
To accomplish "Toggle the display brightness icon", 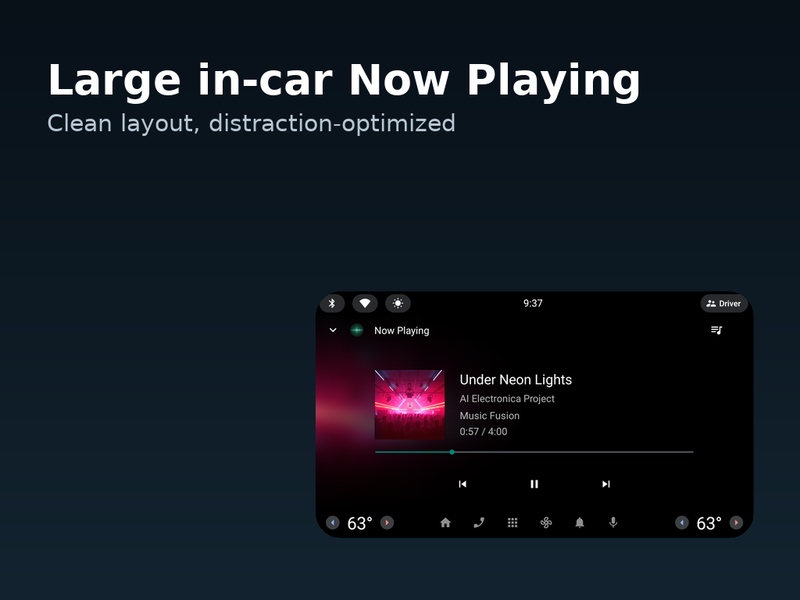I will (398, 304).
